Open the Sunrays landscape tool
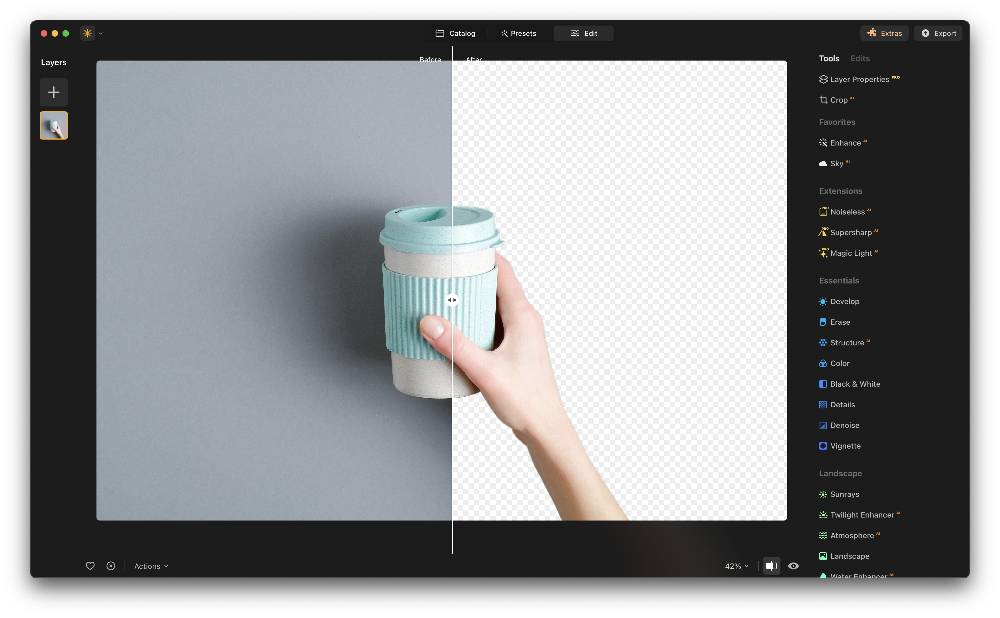The width and height of the screenshot is (1000, 618). click(x=844, y=494)
